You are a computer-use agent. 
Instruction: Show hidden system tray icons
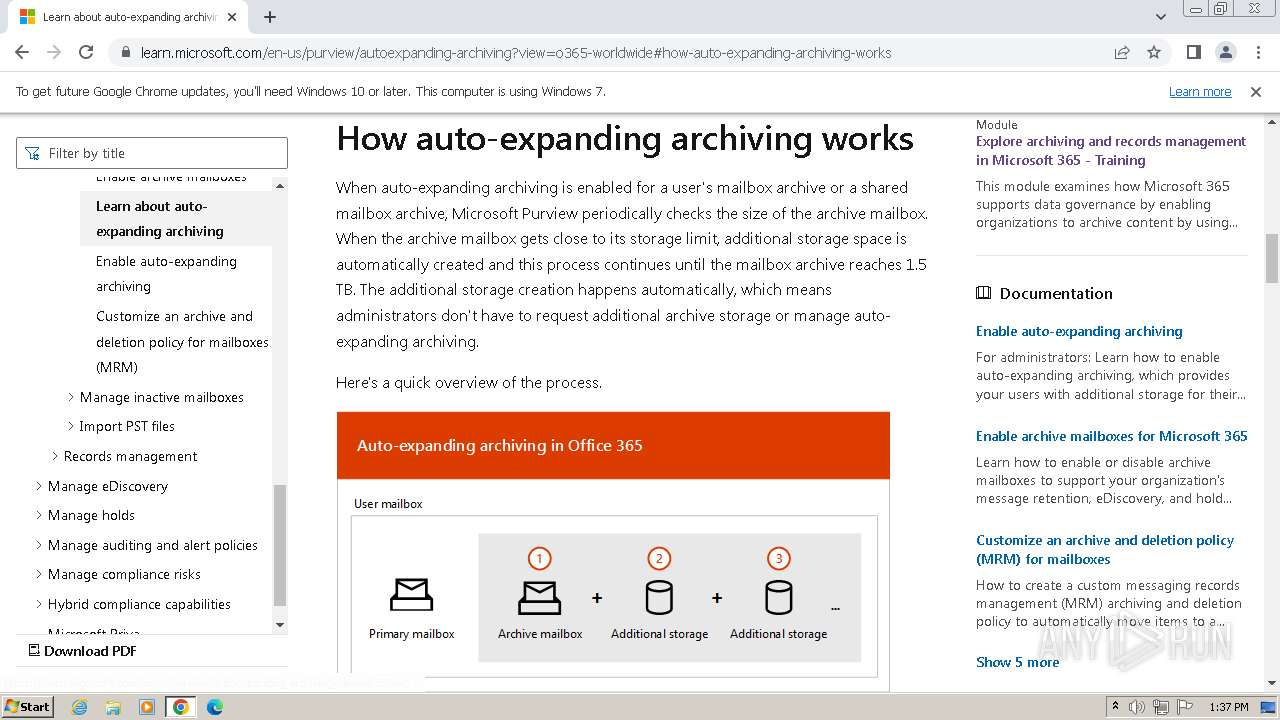1115,707
